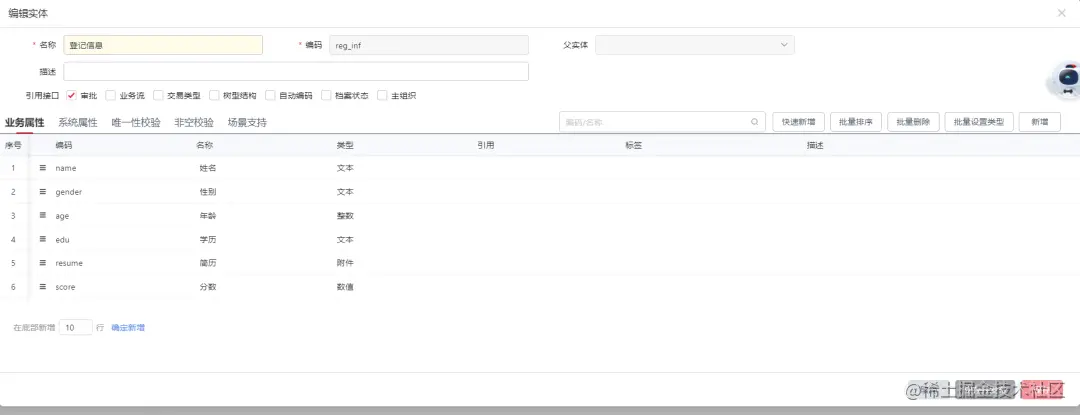This screenshot has width=1080, height=415.
Task: Click the 确定新增 link
Action: (128, 328)
